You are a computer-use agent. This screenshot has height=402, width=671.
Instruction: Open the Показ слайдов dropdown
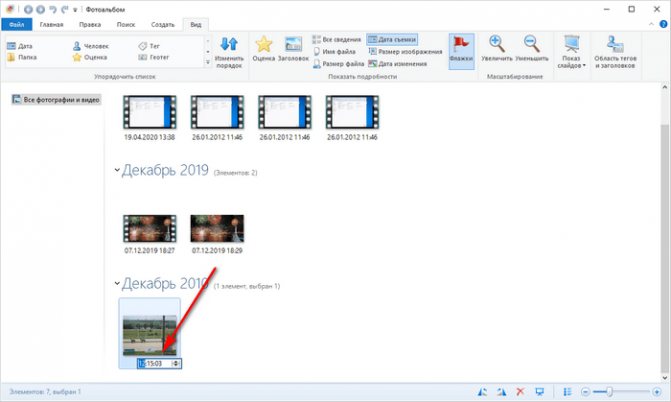(571, 52)
